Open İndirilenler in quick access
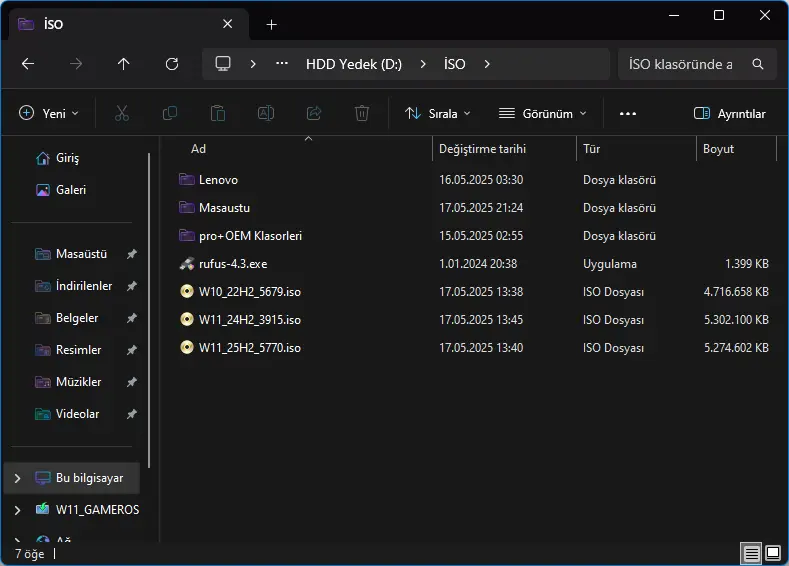Screen dimensions: 789x566 pyautogui.click(x=73, y=286)
